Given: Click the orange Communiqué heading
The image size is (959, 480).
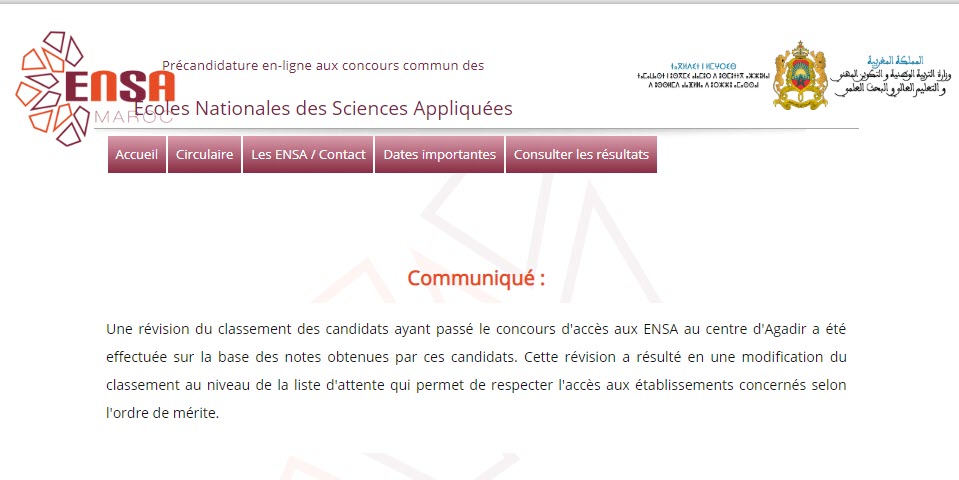Looking at the screenshot, I should click(476, 278).
